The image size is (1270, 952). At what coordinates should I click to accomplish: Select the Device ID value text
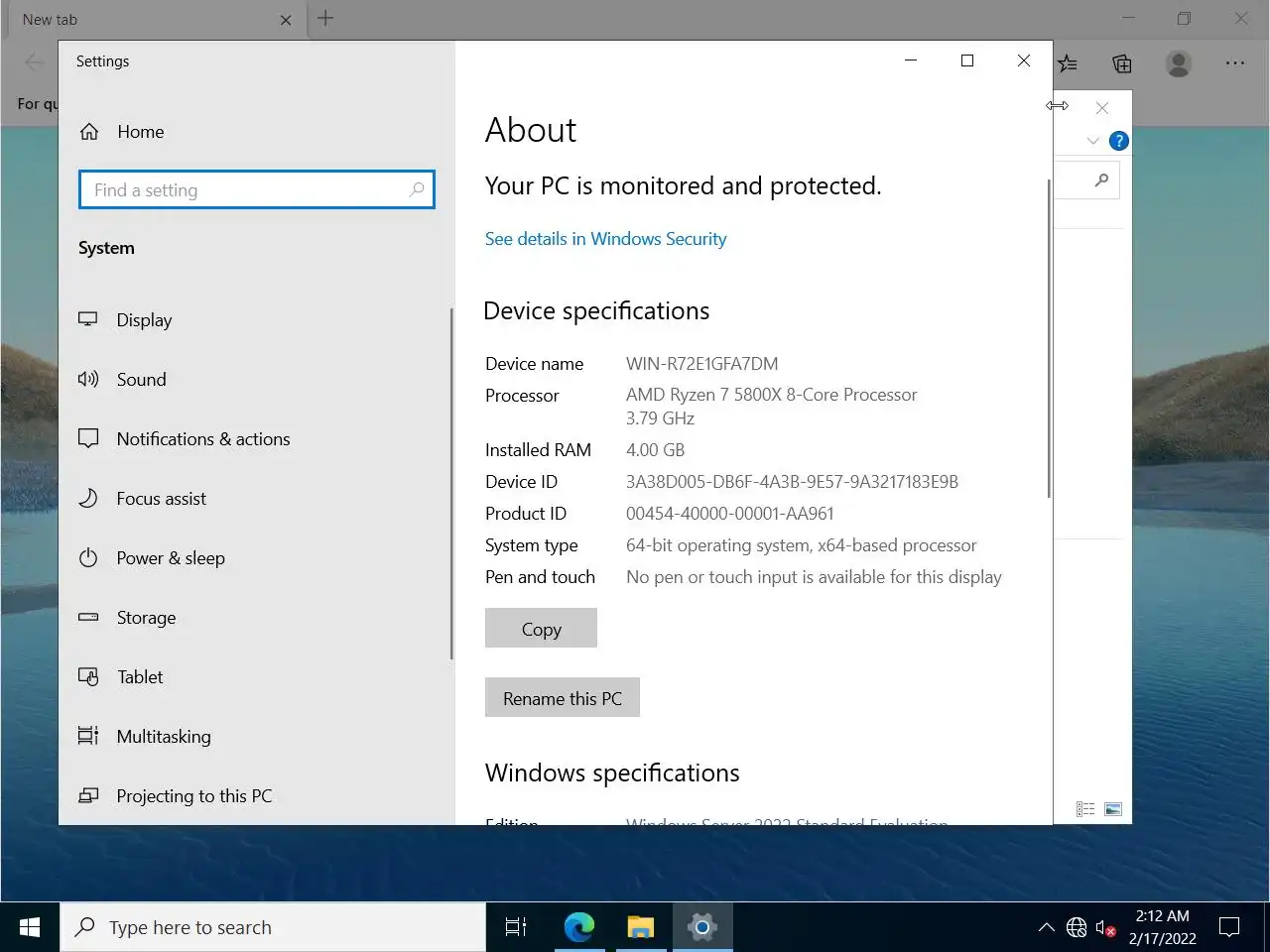[792, 482]
